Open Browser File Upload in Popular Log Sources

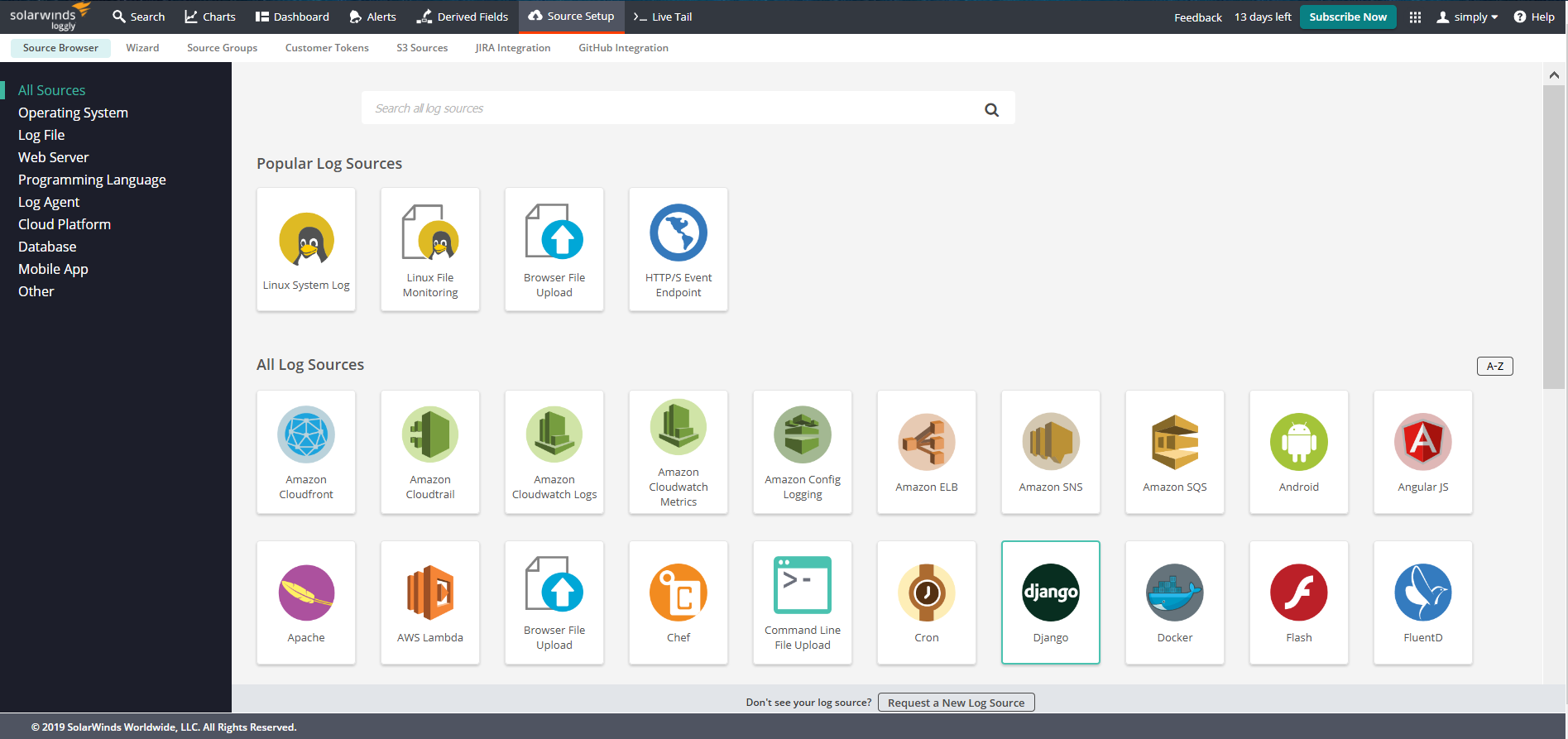click(x=554, y=249)
